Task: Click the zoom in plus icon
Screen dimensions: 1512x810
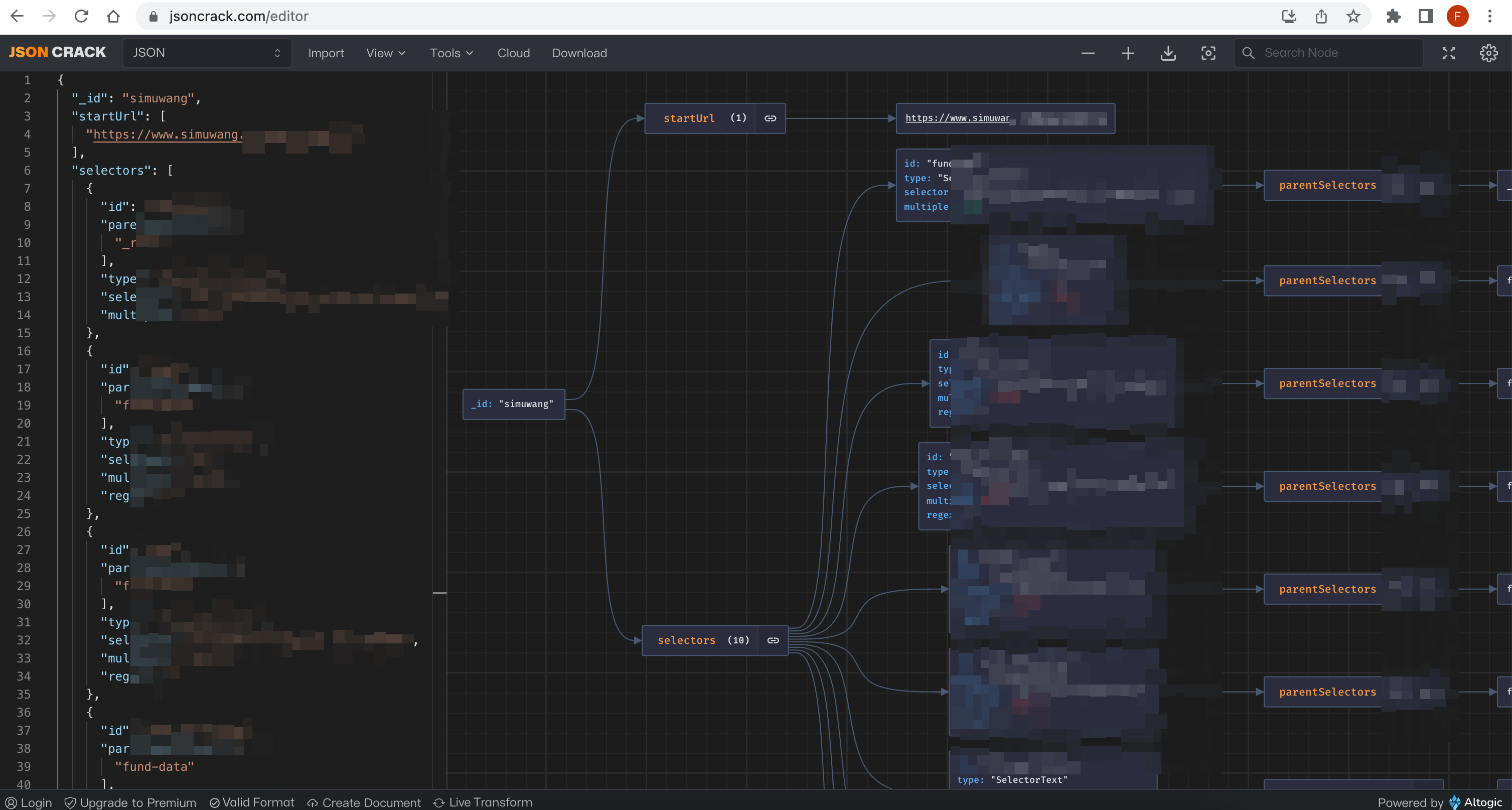Action: coord(1128,53)
